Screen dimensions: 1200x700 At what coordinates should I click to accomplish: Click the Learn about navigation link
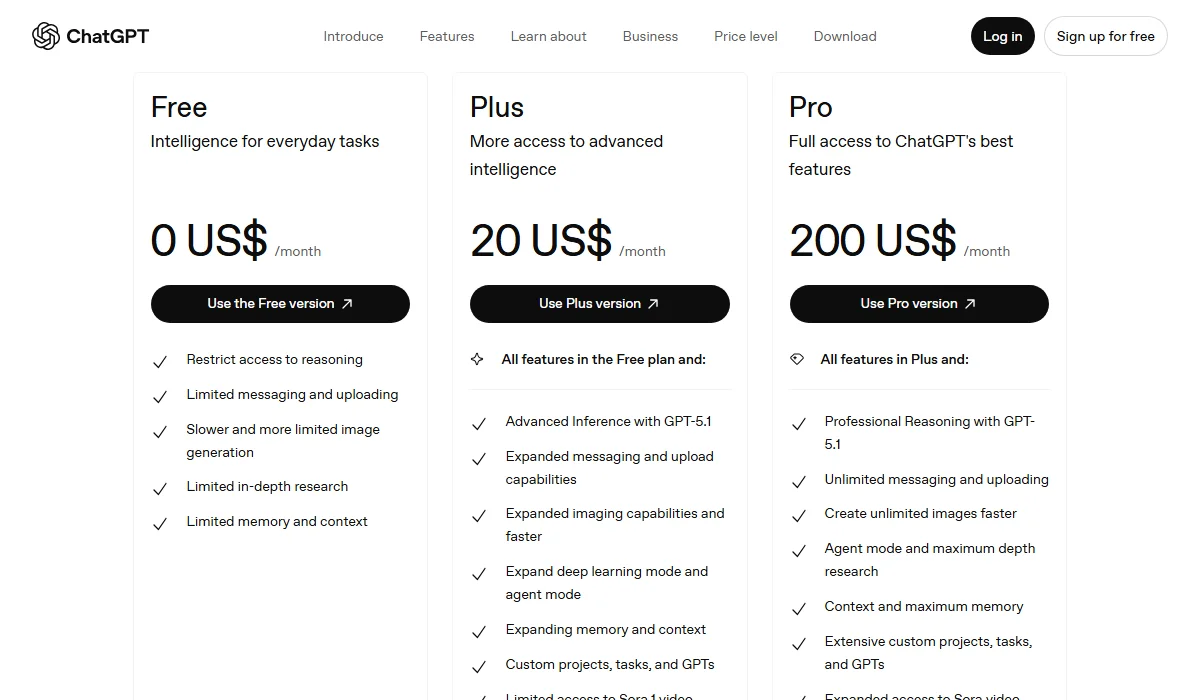coord(548,36)
